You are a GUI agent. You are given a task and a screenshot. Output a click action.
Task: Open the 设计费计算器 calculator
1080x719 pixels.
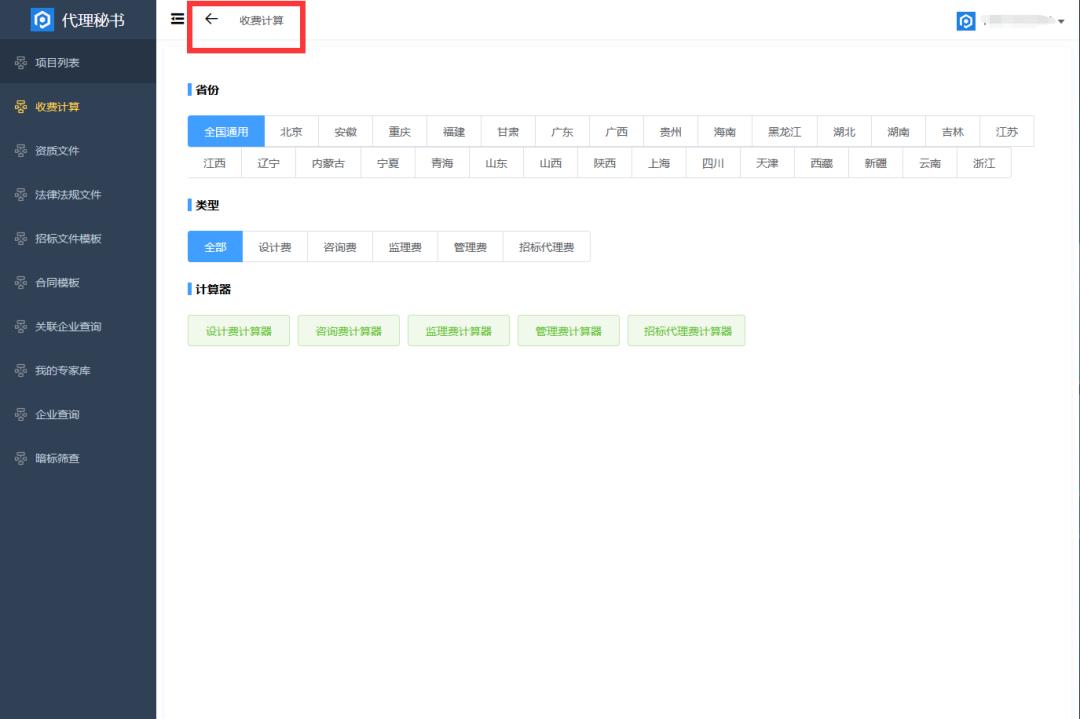tap(238, 330)
